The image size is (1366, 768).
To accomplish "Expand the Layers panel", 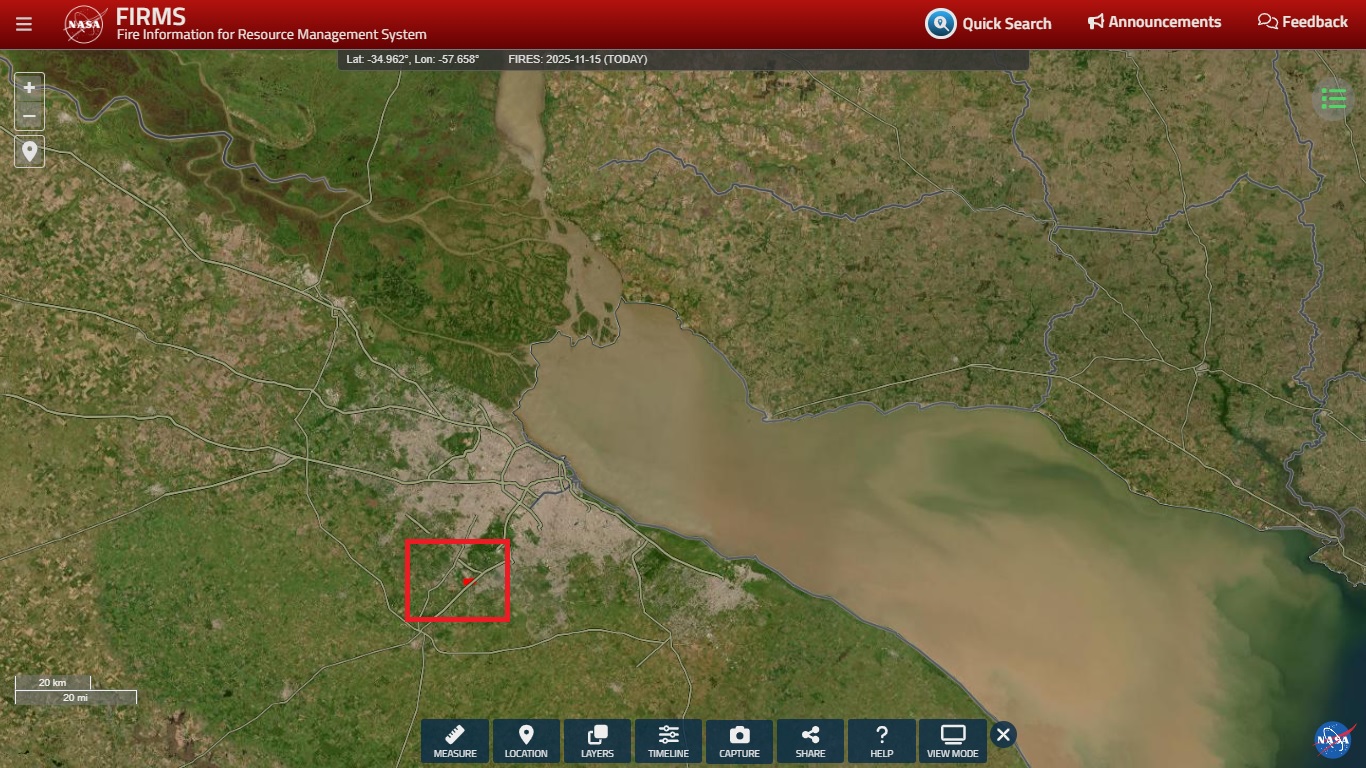I will click(x=597, y=741).
